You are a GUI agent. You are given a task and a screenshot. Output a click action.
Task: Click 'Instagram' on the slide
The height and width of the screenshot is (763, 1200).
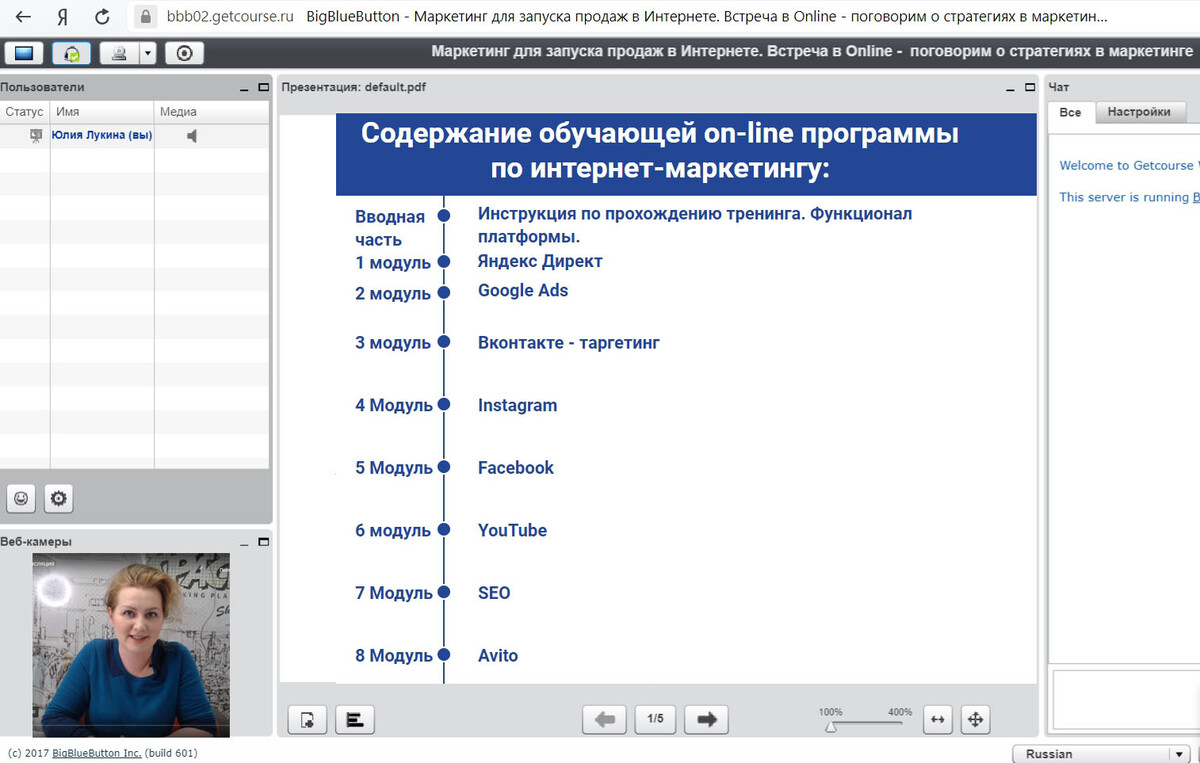coord(518,405)
